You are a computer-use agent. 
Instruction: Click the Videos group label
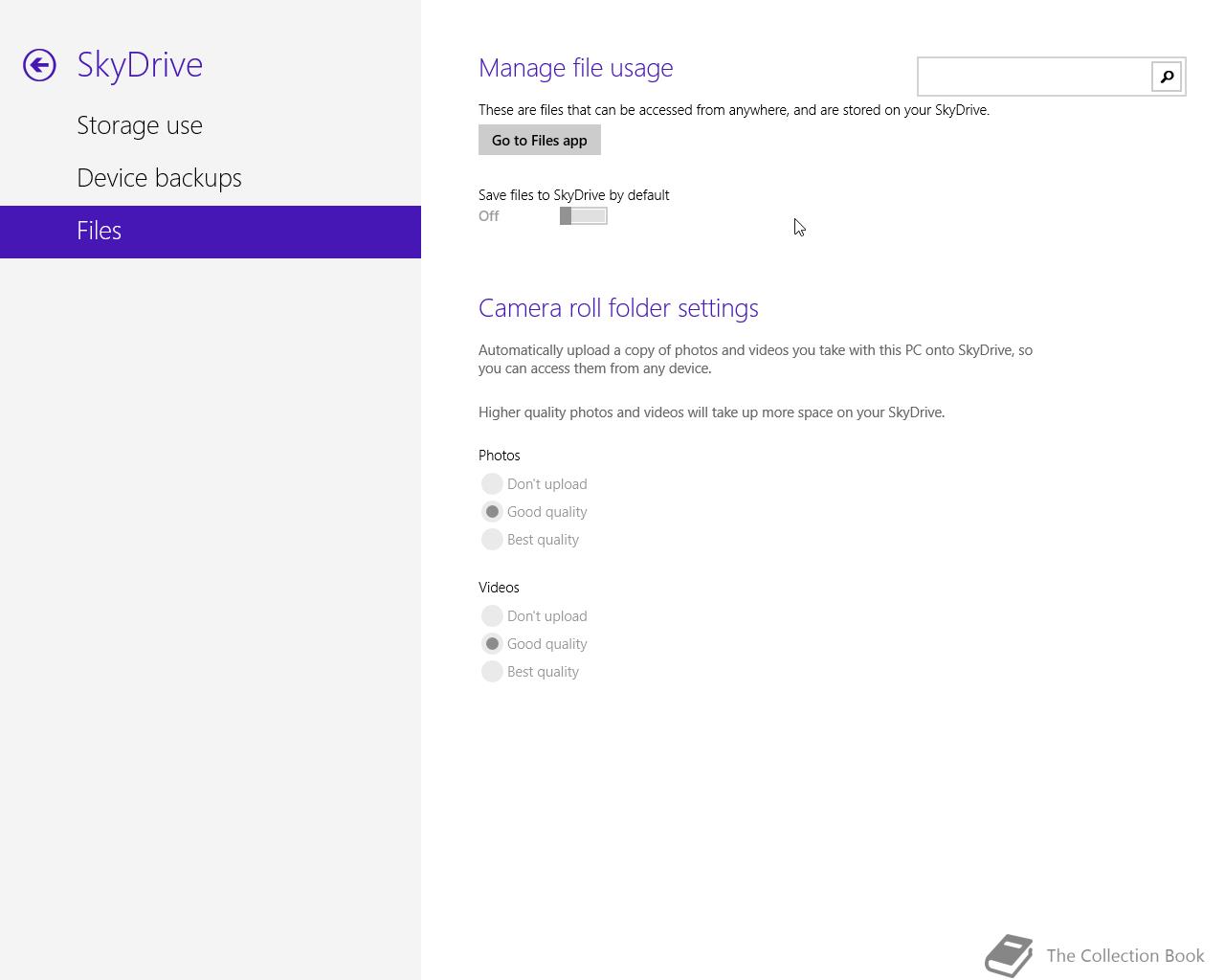point(499,588)
